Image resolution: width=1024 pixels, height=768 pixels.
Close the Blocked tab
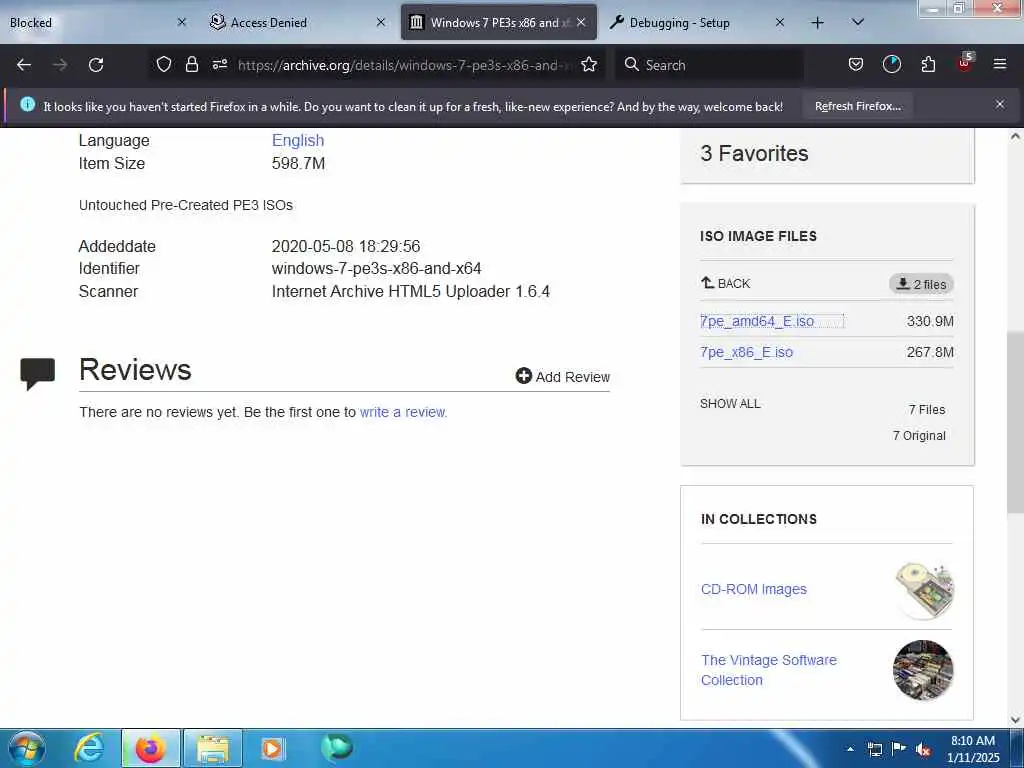(182, 22)
